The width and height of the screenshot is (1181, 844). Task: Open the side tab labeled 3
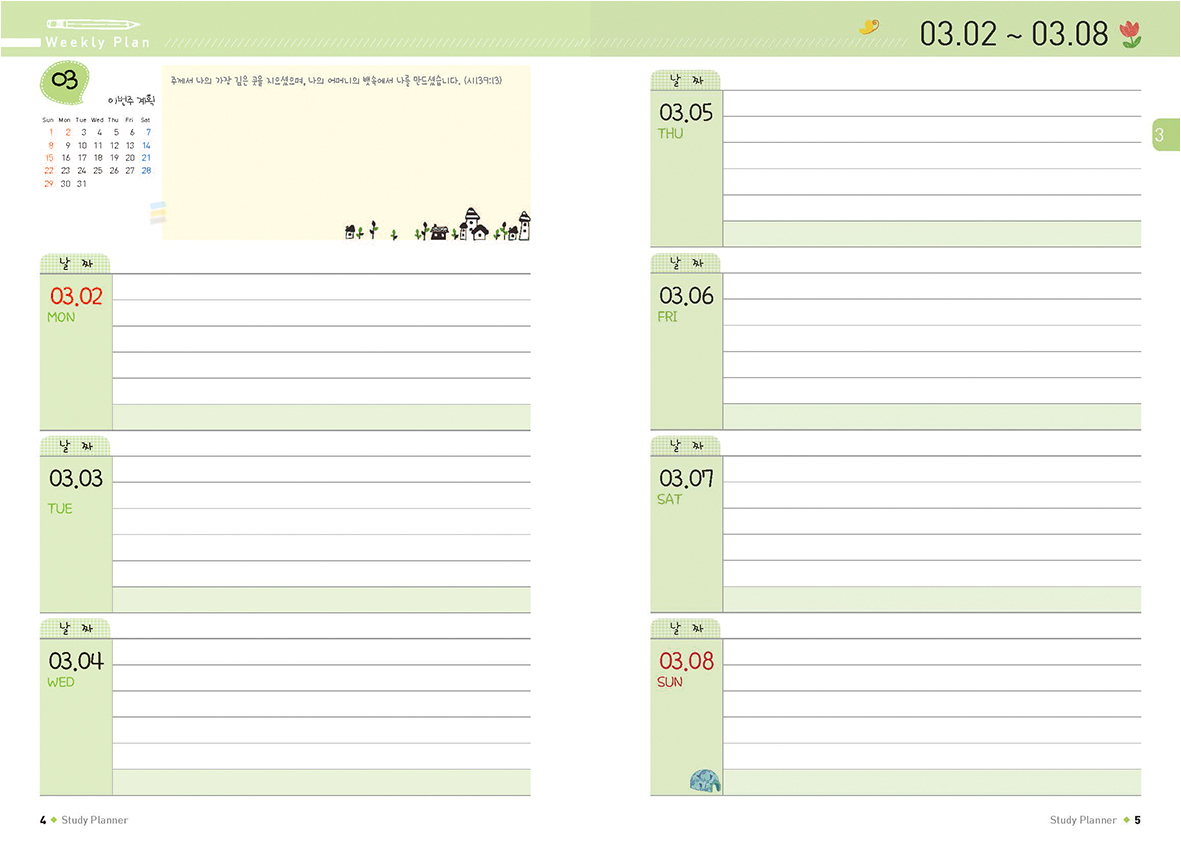(x=1159, y=135)
